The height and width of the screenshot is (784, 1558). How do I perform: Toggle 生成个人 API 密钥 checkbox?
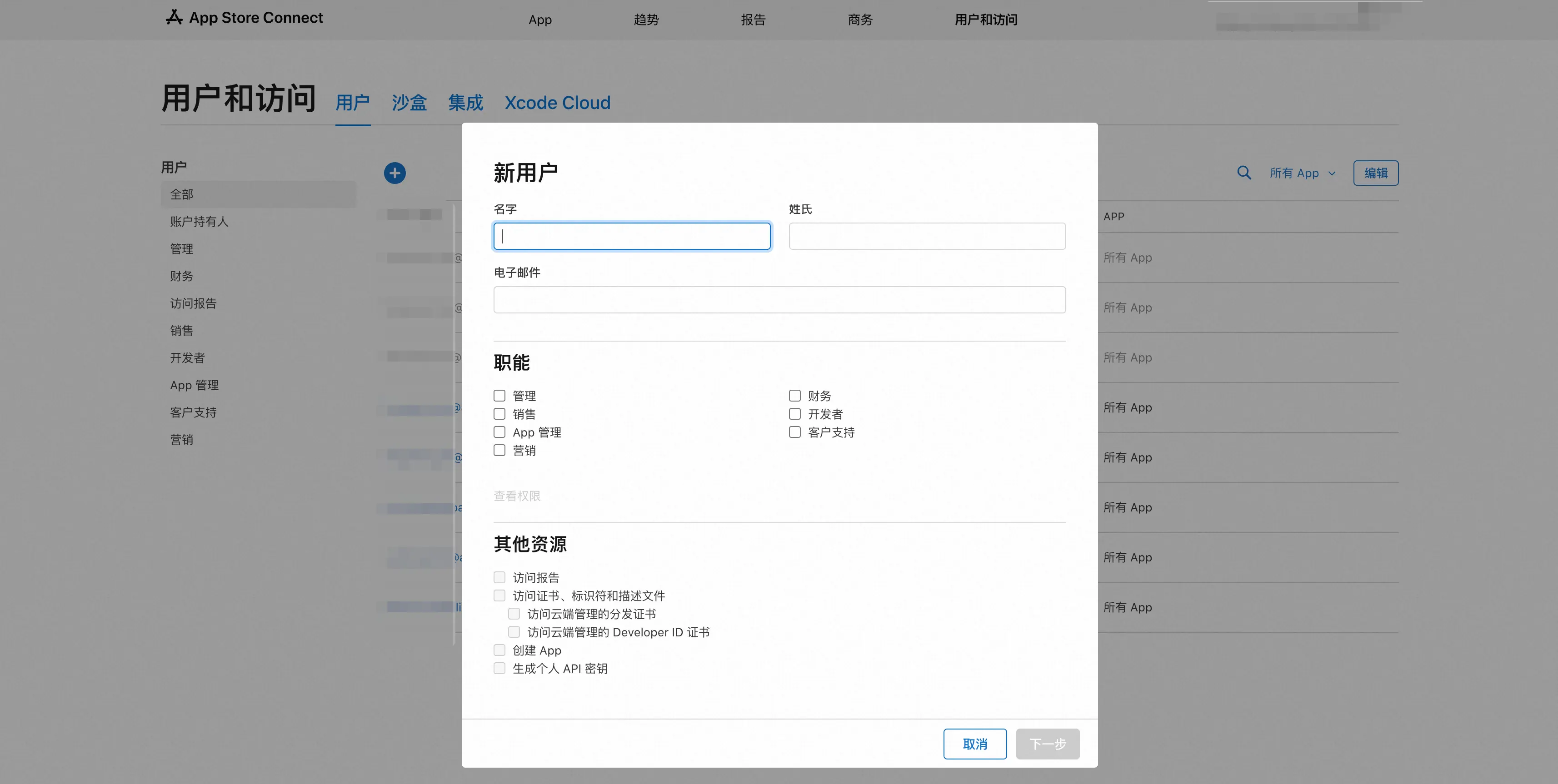tap(499, 668)
